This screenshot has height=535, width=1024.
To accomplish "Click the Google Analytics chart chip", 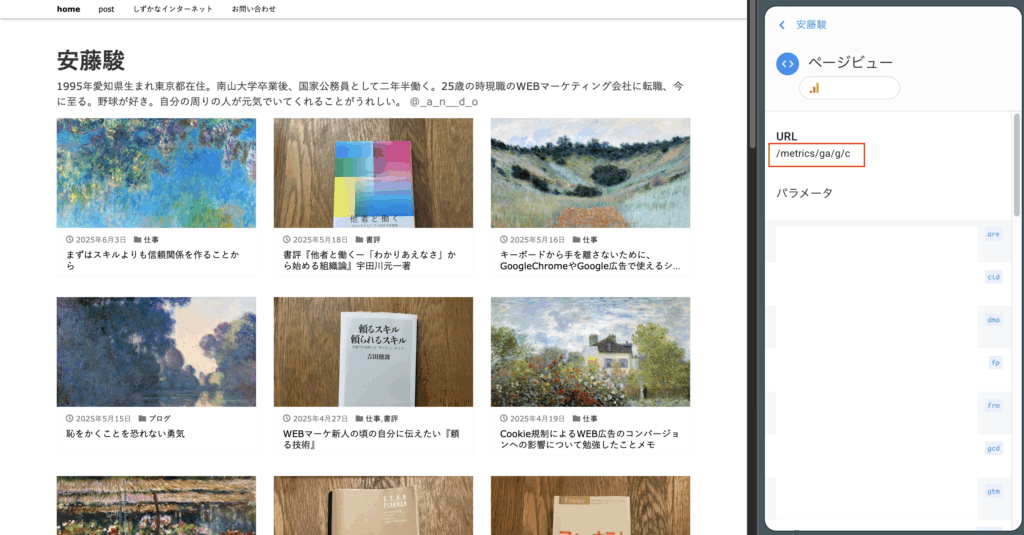I will (x=849, y=88).
